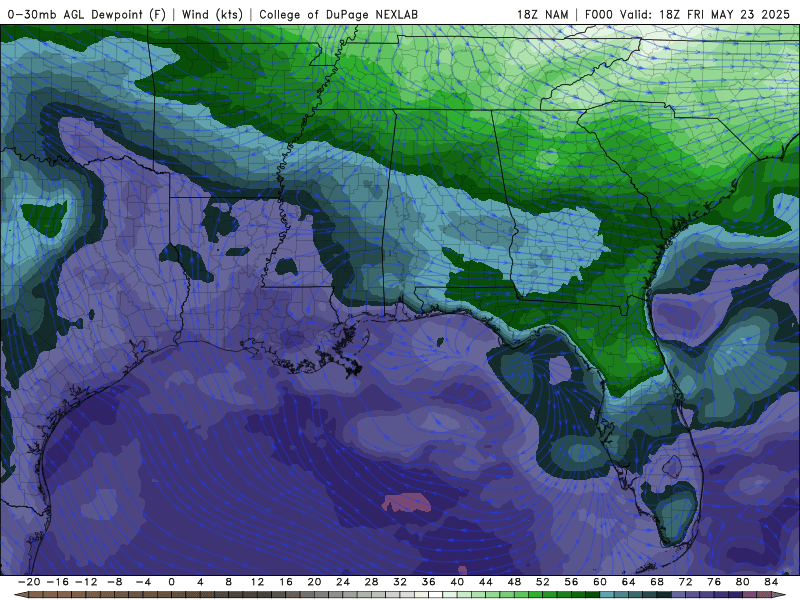
Task: Click the 32 value on the color scale
Action: pos(401,582)
